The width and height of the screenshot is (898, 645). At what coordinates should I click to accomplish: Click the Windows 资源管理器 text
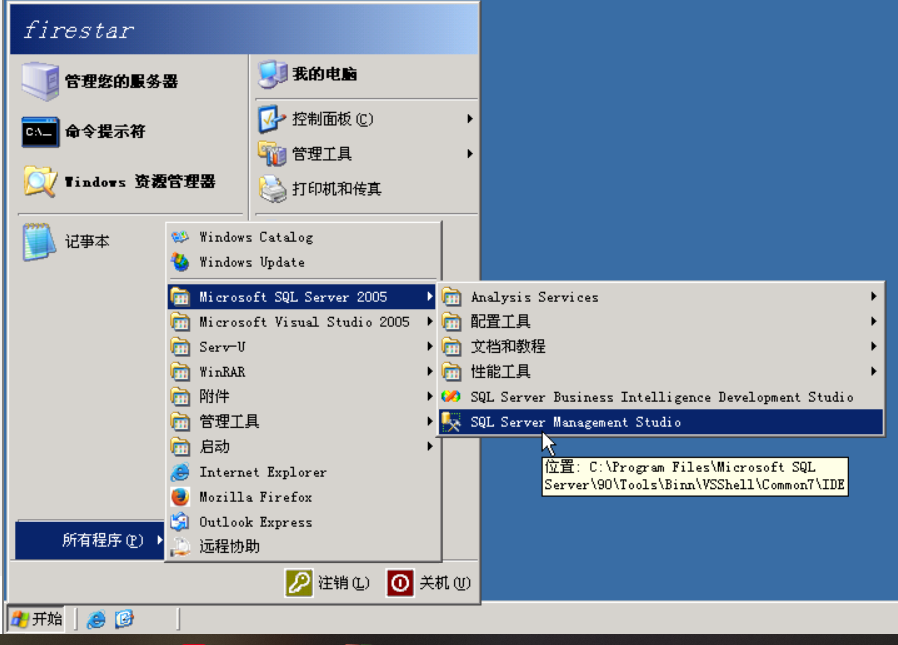pyautogui.click(x=140, y=182)
